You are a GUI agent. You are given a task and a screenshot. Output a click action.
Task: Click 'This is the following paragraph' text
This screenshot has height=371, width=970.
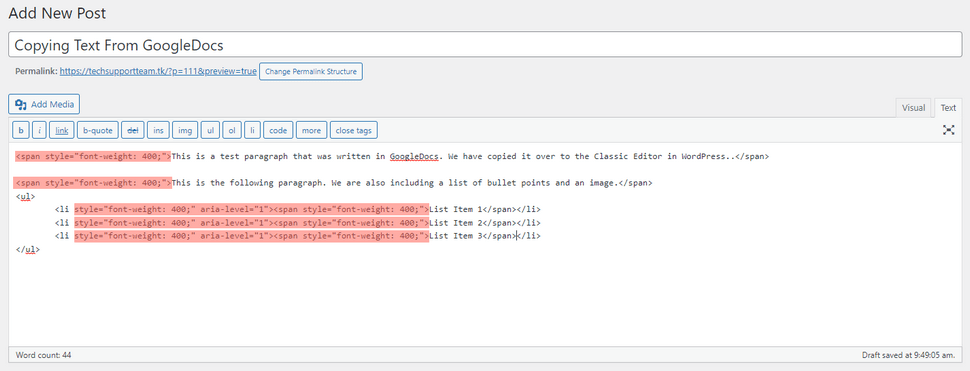[x=248, y=184]
